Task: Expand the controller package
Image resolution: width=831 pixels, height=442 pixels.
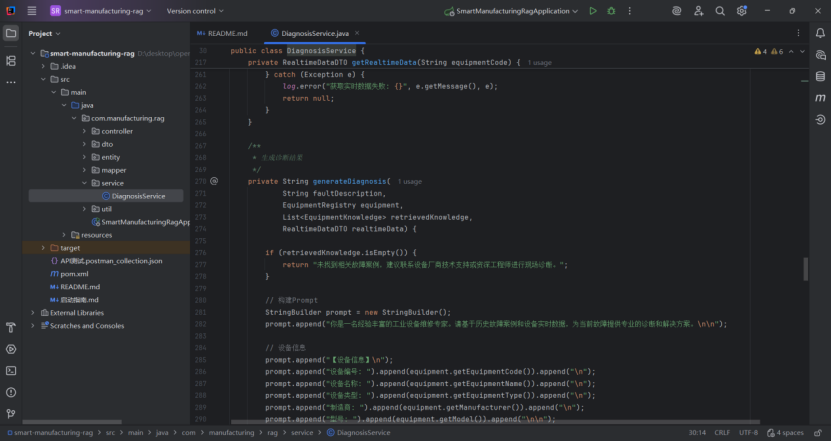Action: (84, 131)
